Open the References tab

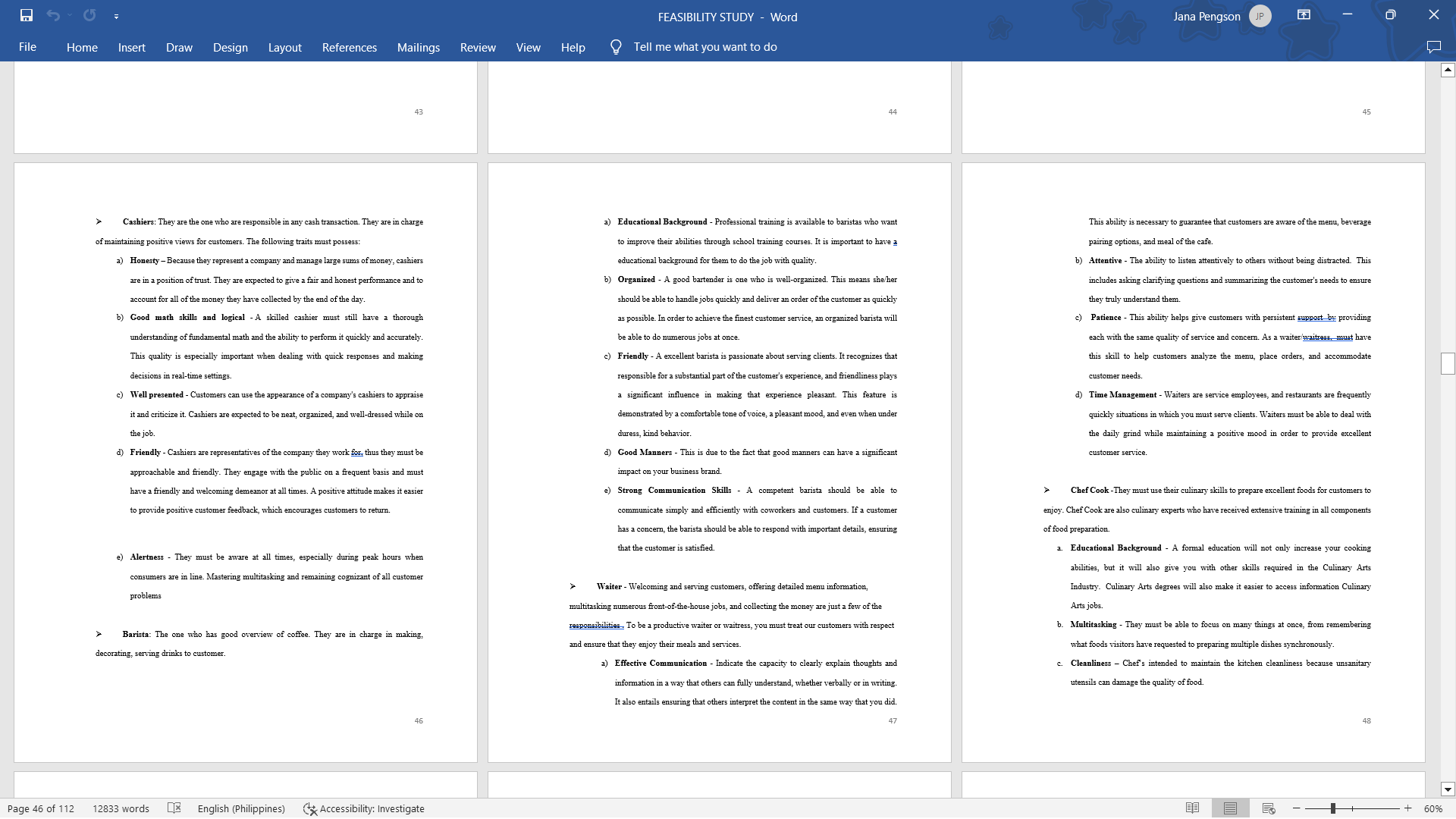click(349, 47)
